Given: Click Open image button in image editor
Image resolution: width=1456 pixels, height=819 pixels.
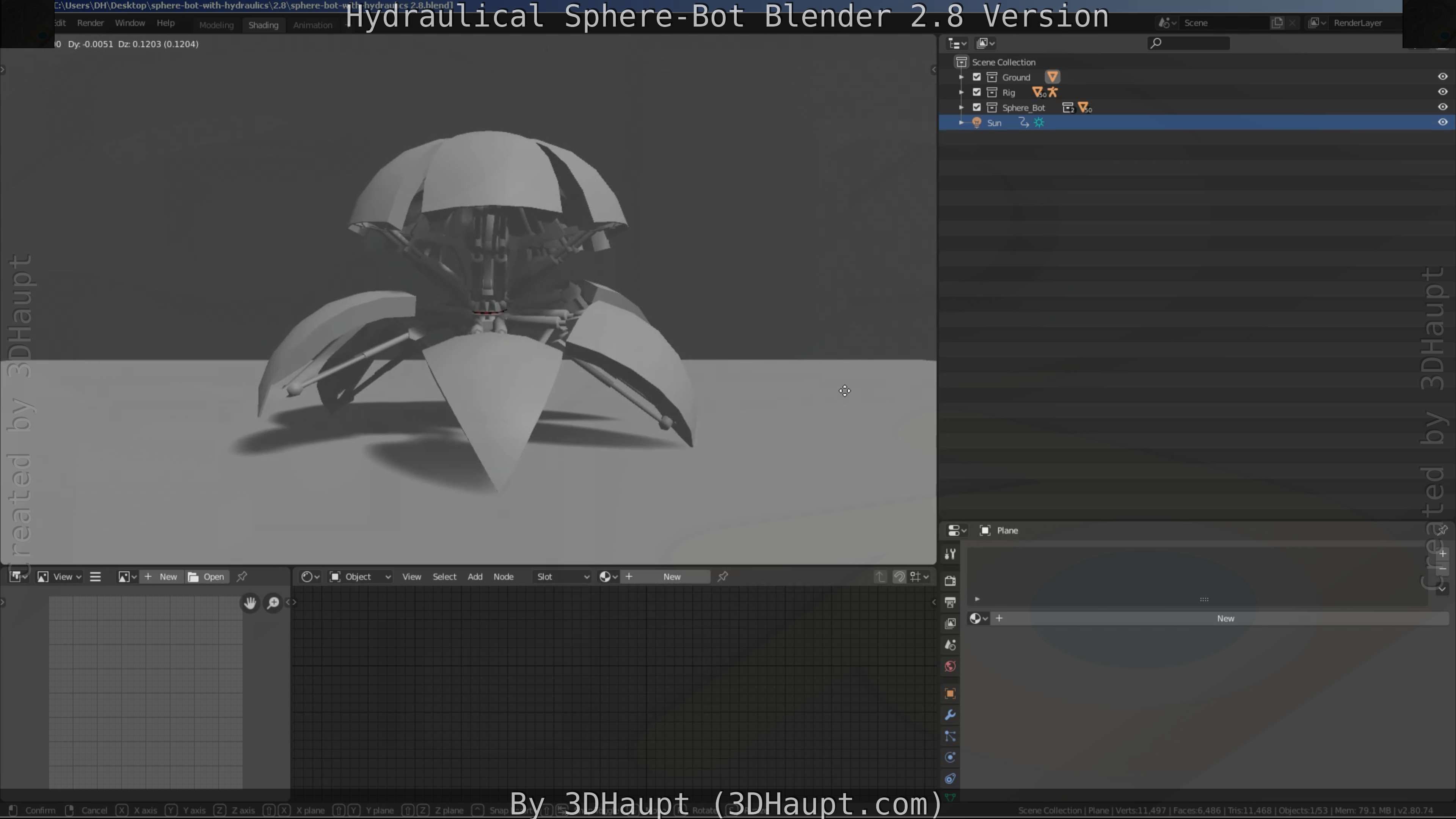Looking at the screenshot, I should 207,576.
